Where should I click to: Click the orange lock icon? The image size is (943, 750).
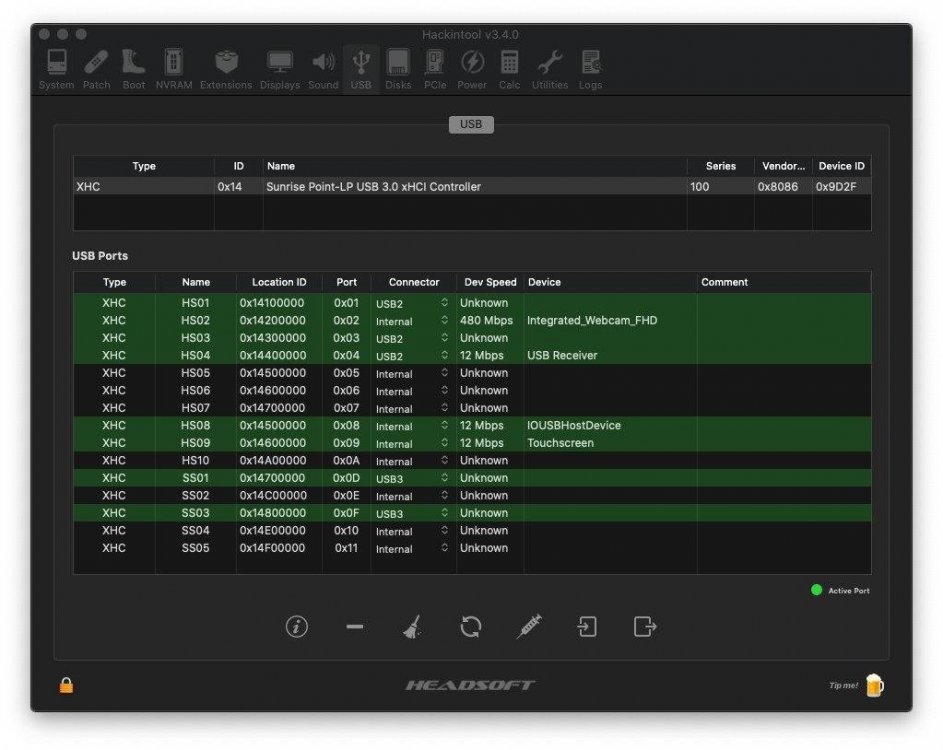coord(66,685)
